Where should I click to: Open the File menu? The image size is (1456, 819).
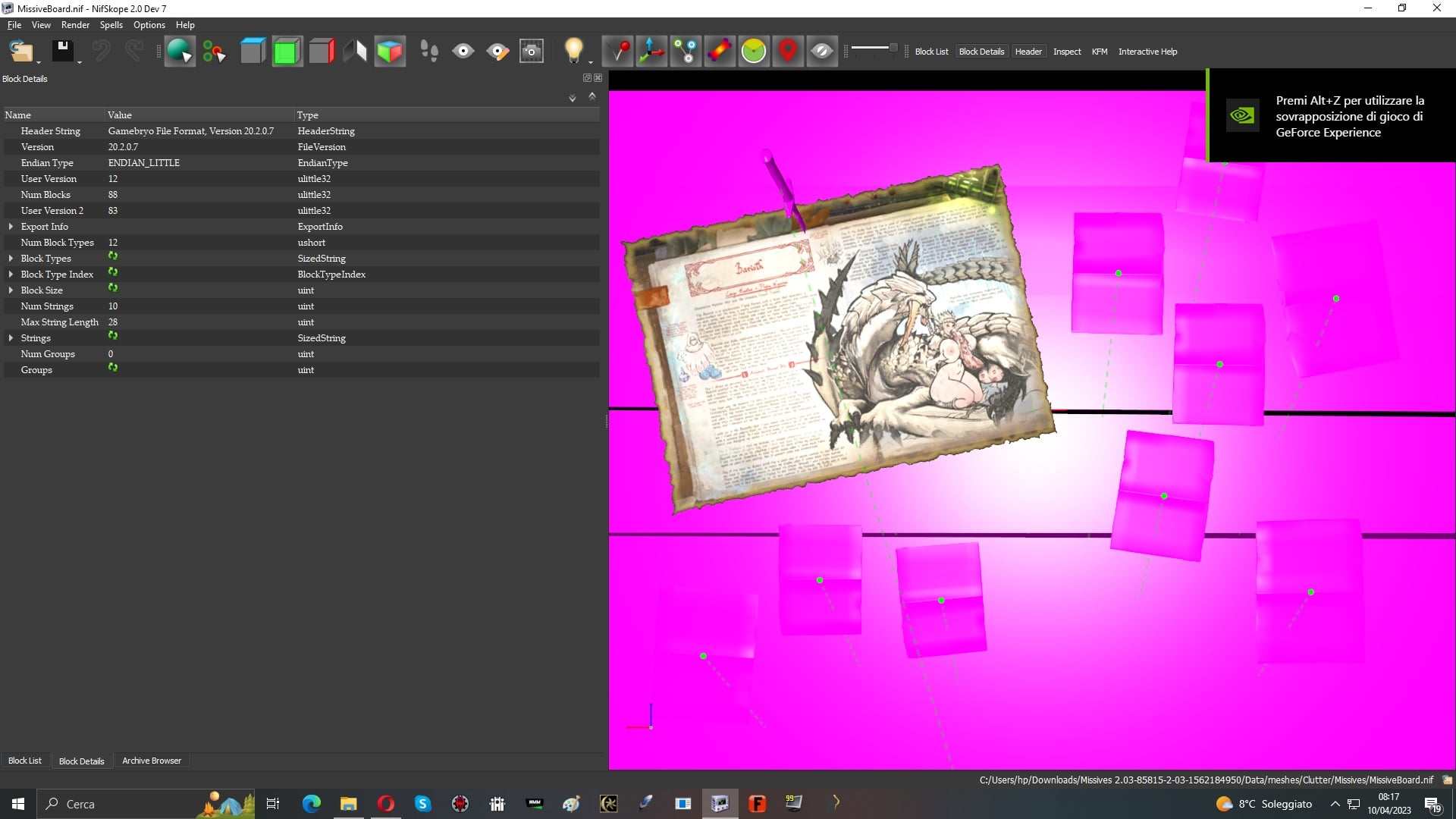(14, 25)
